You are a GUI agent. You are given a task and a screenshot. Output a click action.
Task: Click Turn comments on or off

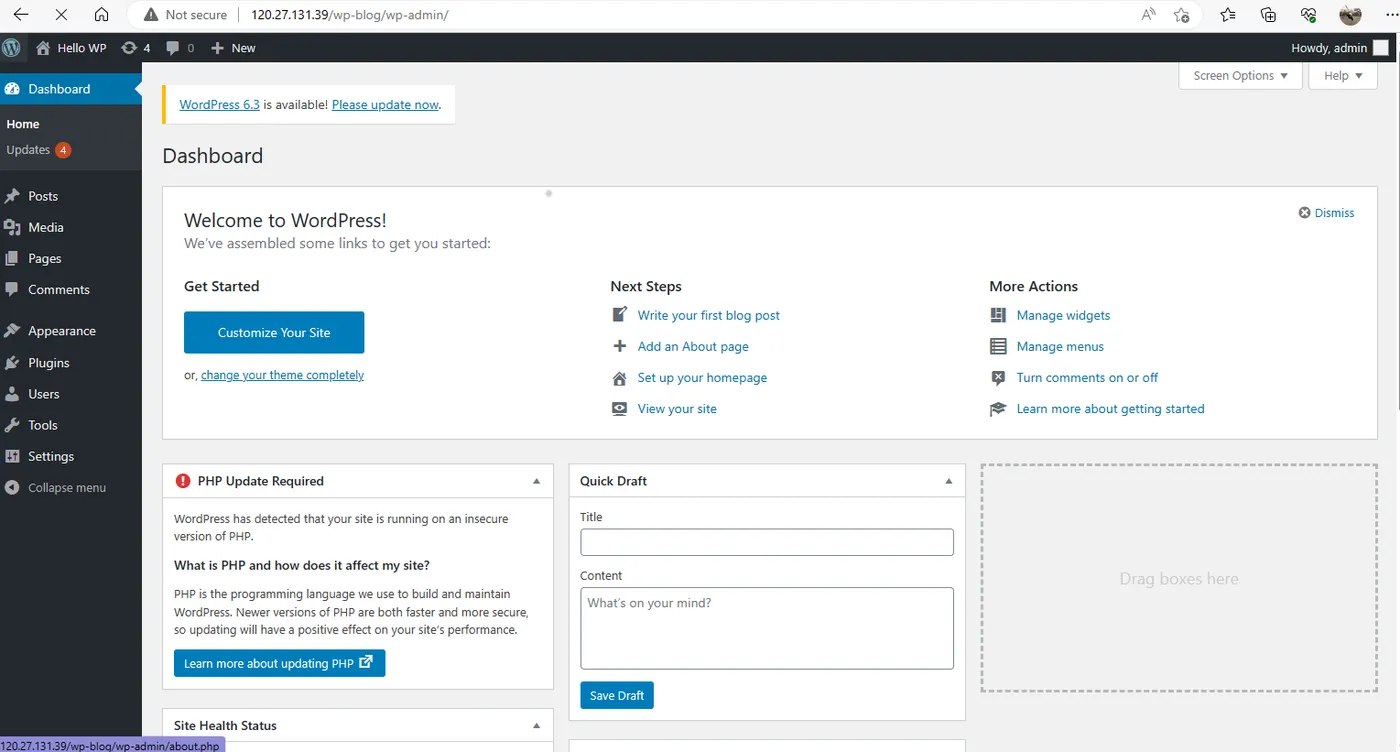(x=1087, y=377)
